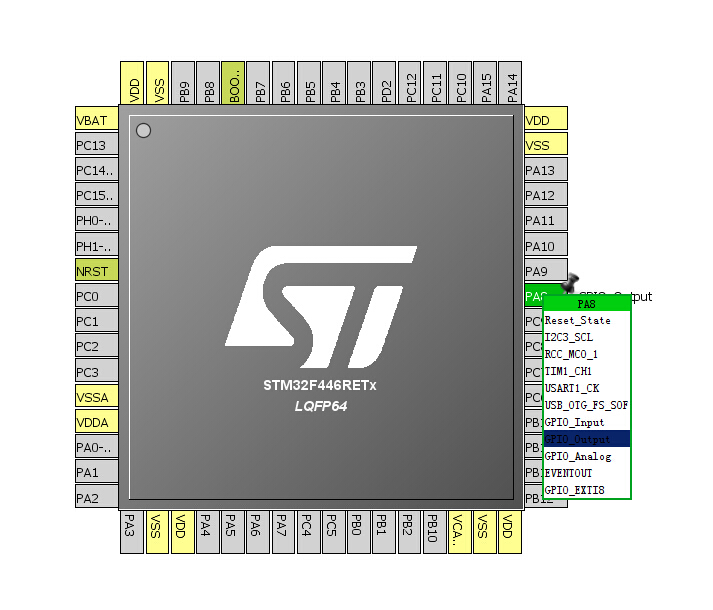This screenshot has height=610, width=713.
Task: Click pin PC11
Action: coord(435,83)
